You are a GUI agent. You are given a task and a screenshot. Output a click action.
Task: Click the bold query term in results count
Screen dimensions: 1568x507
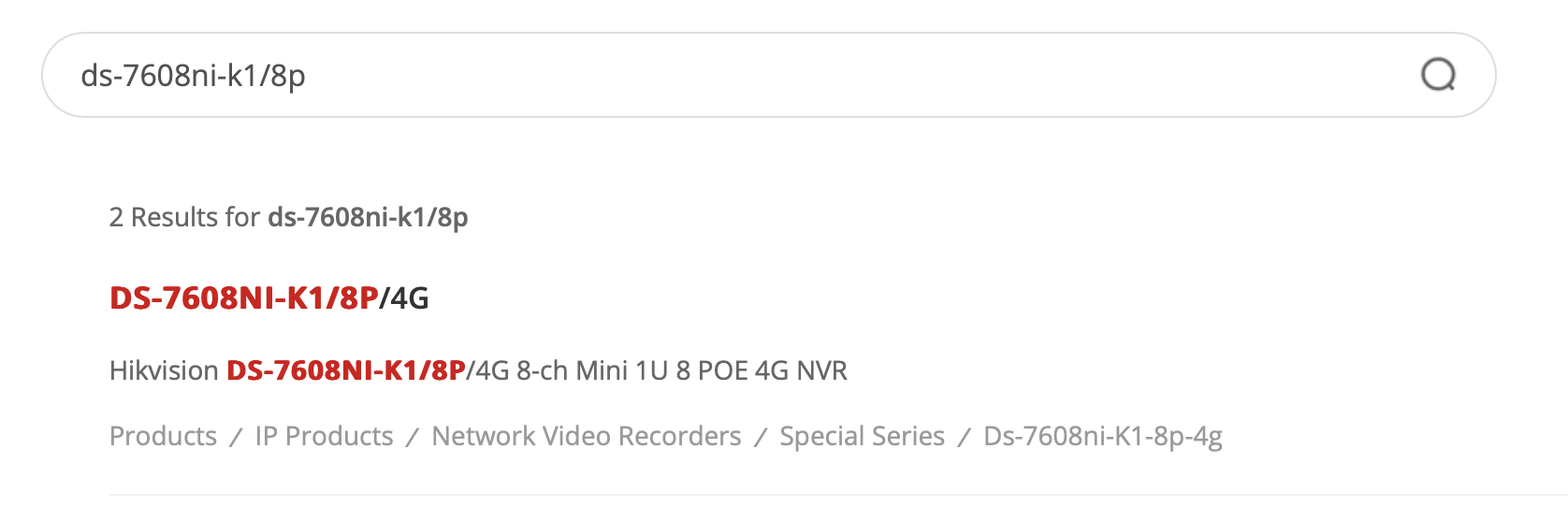pos(368,217)
